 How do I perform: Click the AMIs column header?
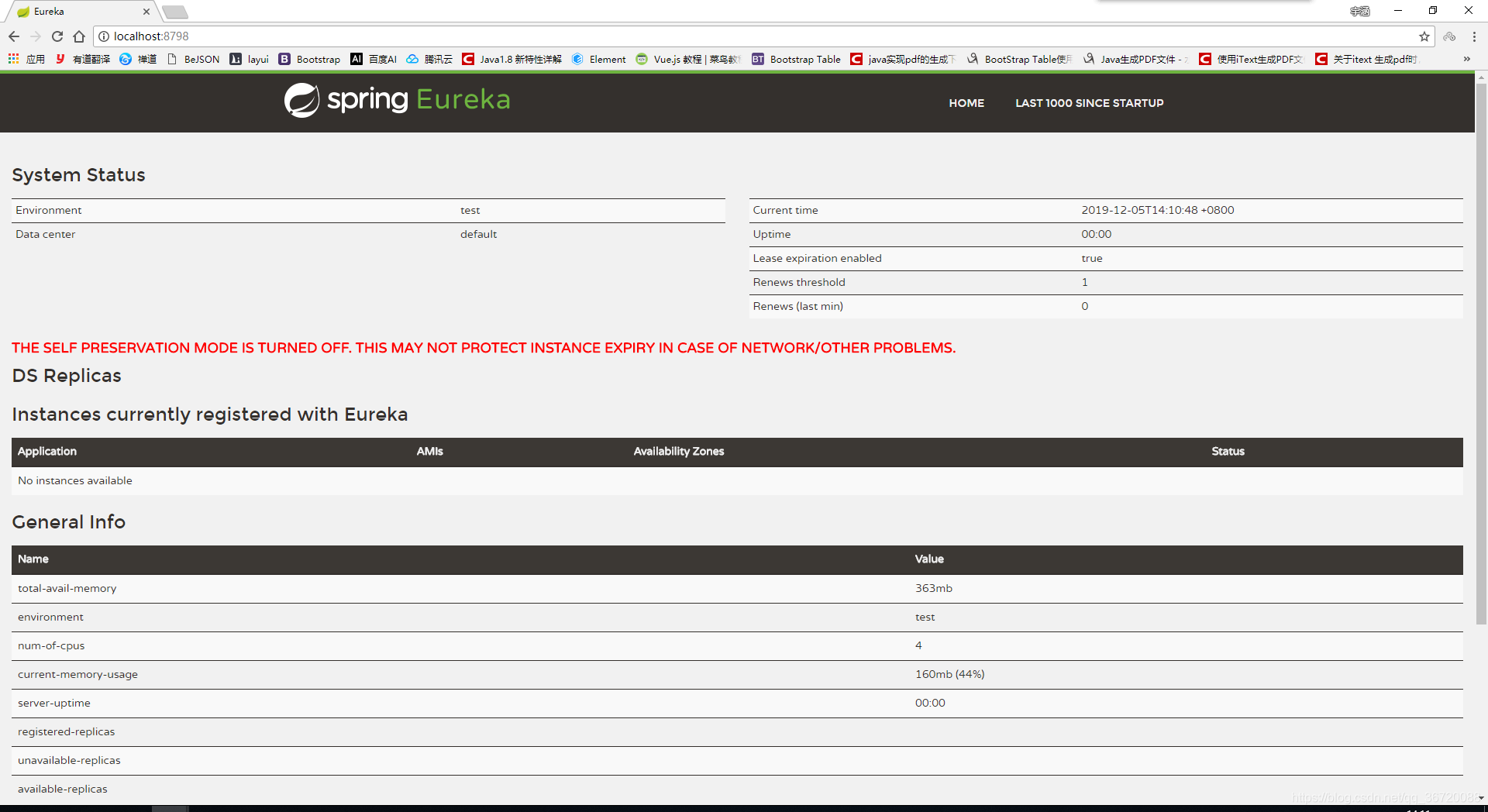coord(430,452)
